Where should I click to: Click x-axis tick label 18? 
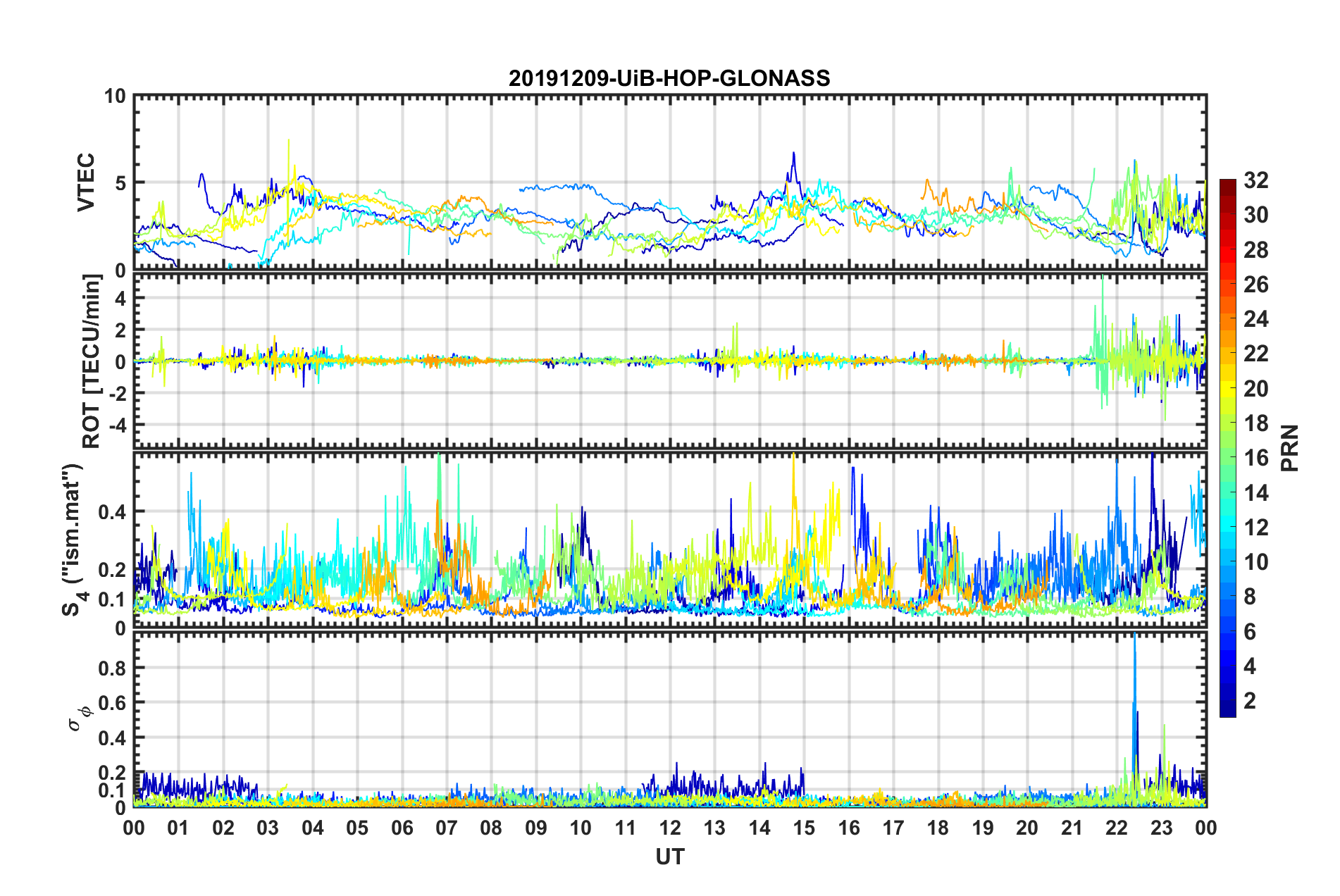(x=938, y=828)
